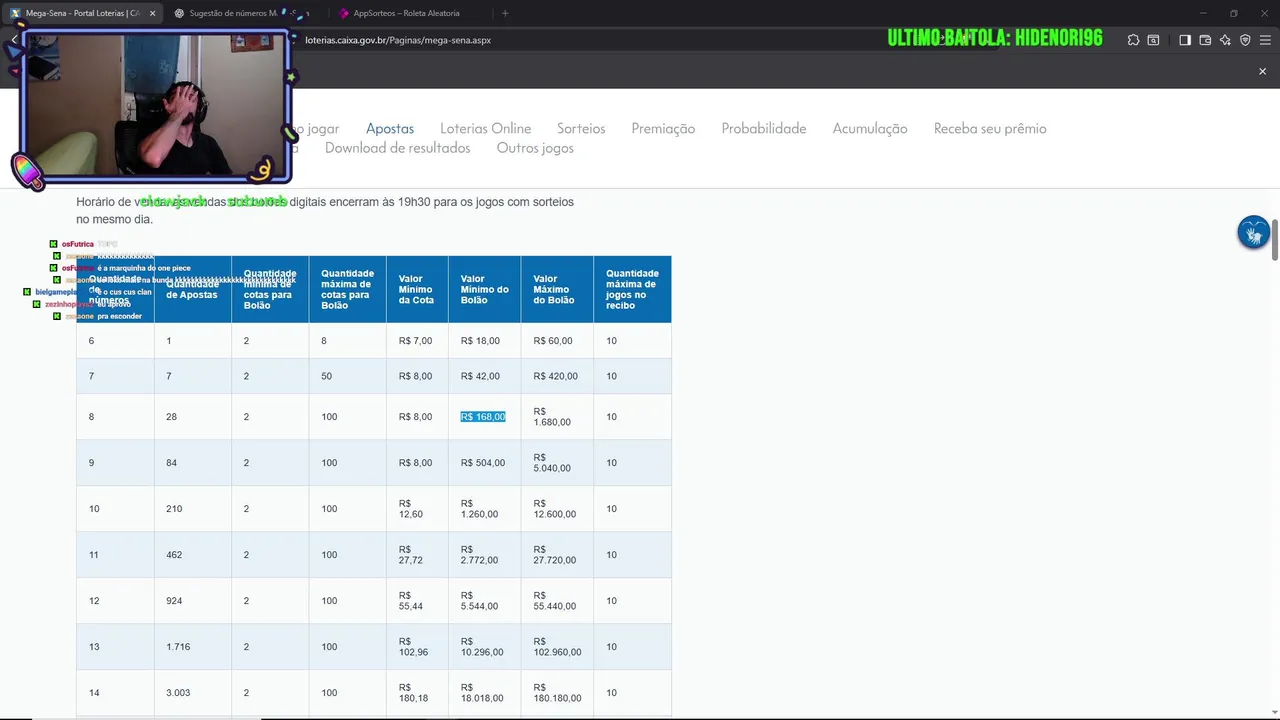Close the Mega-Sena tab with its X

[153, 13]
